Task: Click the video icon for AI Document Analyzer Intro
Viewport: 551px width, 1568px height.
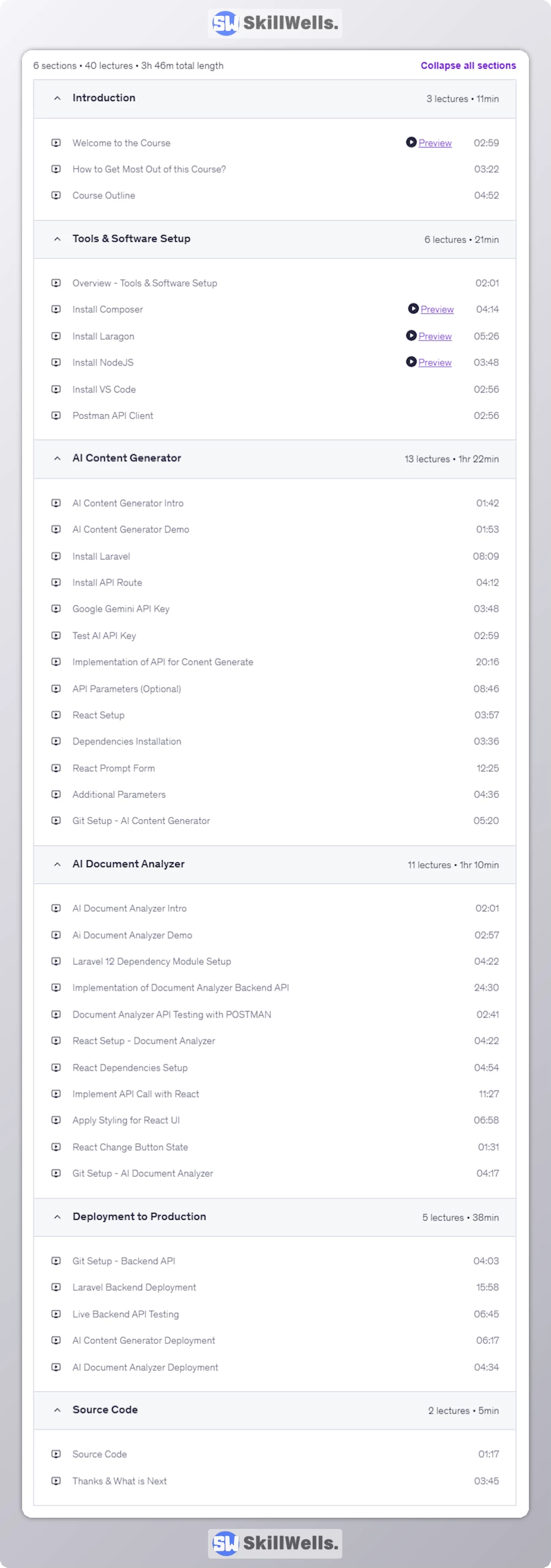Action: pyautogui.click(x=56, y=908)
